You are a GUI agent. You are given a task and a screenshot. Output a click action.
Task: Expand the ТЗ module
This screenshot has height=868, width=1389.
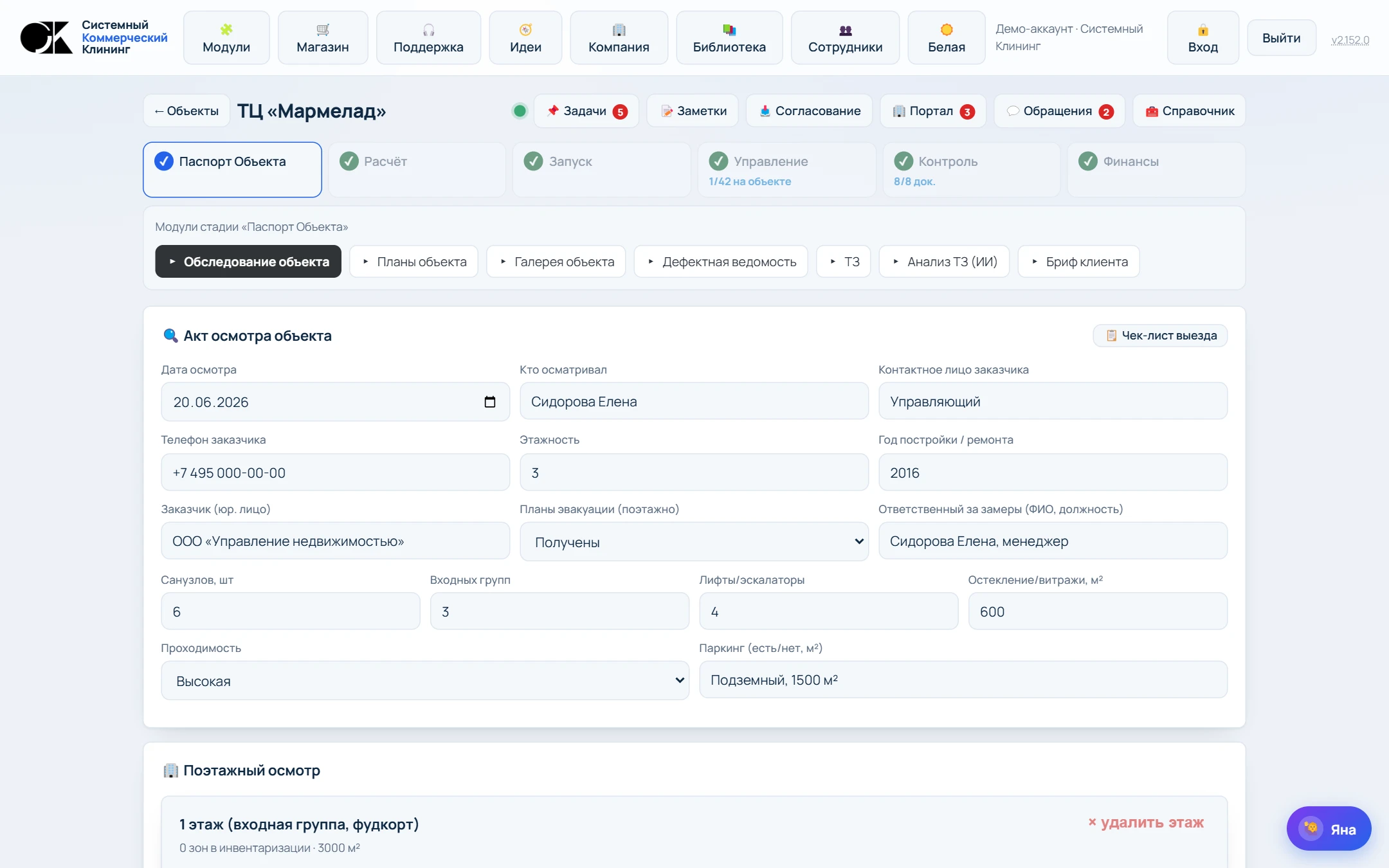(x=844, y=262)
